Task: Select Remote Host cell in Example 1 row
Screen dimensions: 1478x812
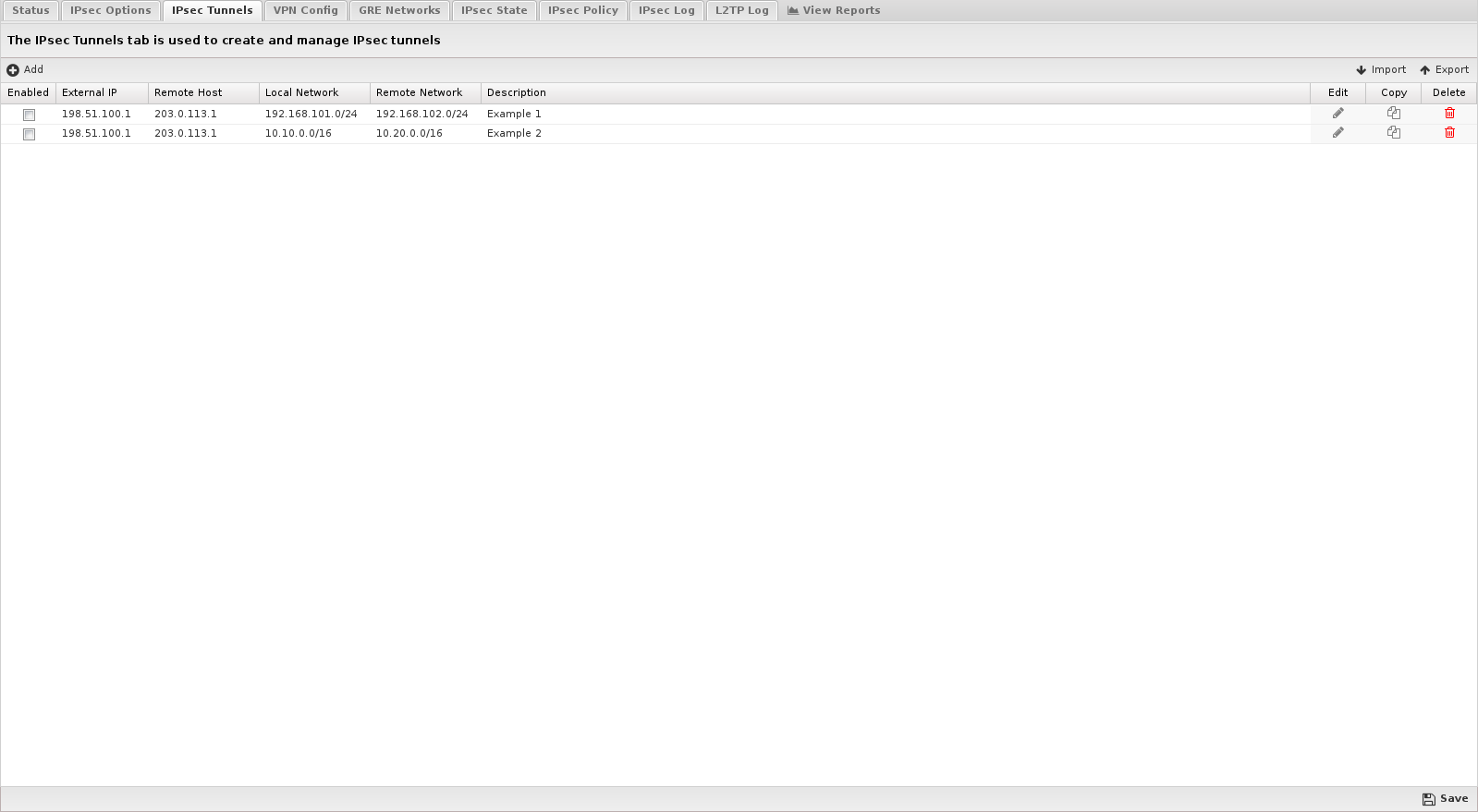Action: [204, 115]
